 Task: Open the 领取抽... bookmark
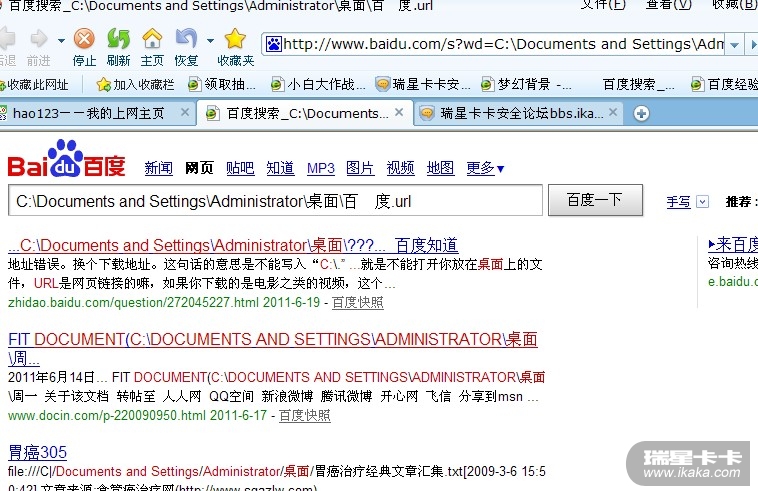[x=222, y=85]
